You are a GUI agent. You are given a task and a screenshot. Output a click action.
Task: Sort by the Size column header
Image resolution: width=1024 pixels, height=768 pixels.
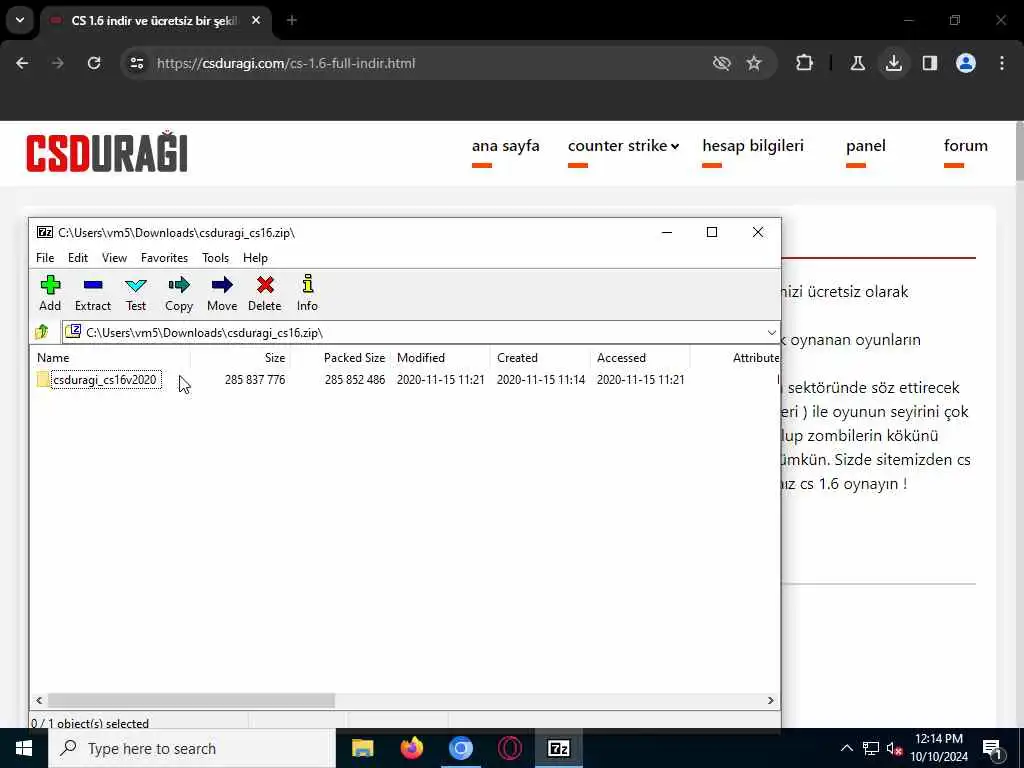coord(240,358)
